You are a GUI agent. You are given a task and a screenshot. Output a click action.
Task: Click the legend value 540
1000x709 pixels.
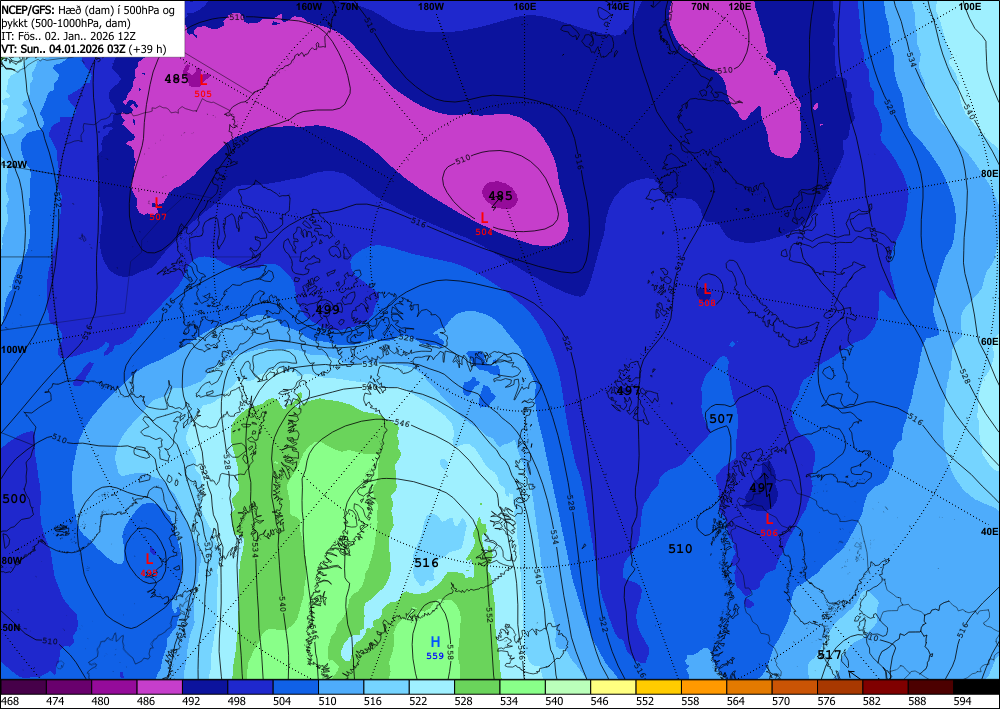pyautogui.click(x=555, y=701)
